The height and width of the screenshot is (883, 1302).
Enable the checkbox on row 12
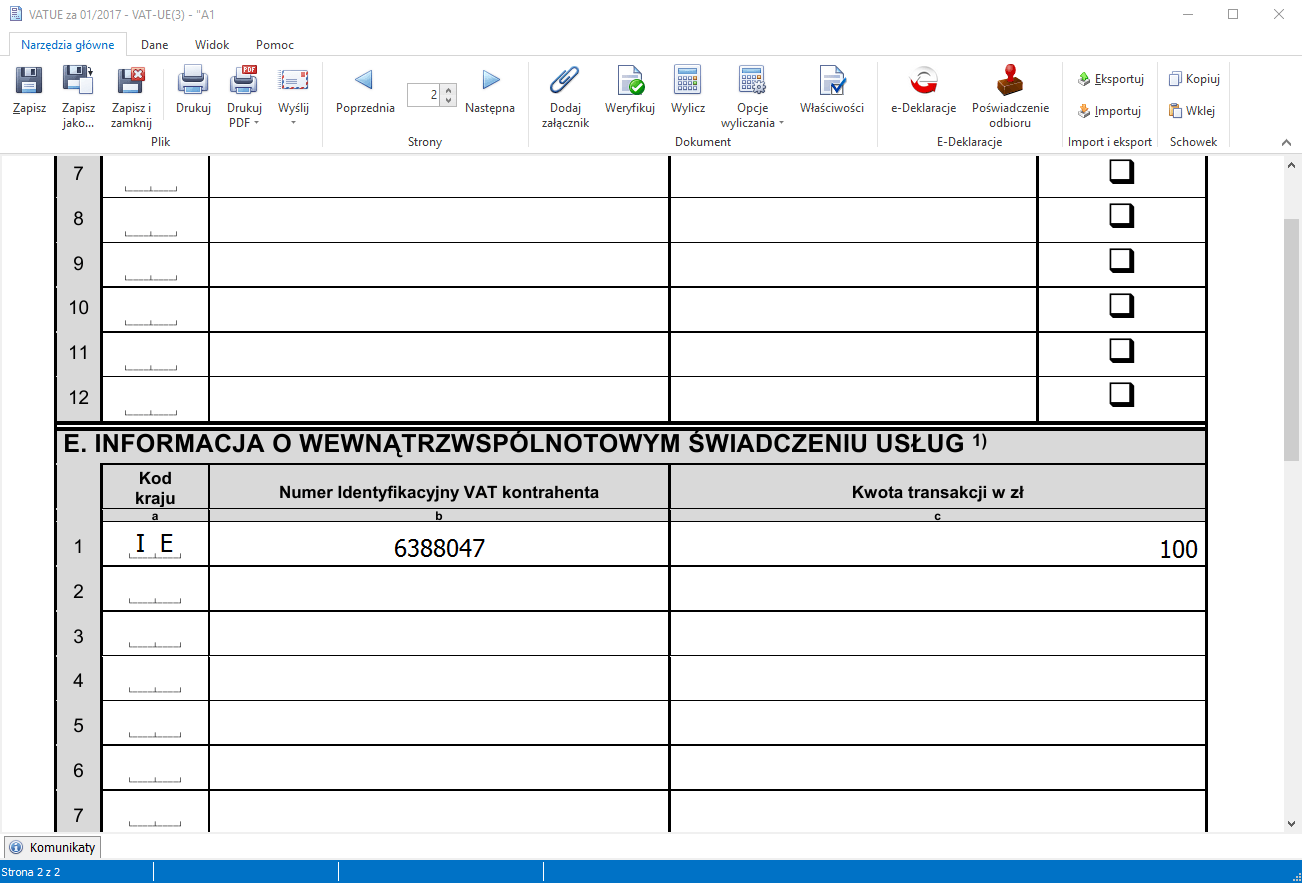pos(1120,394)
